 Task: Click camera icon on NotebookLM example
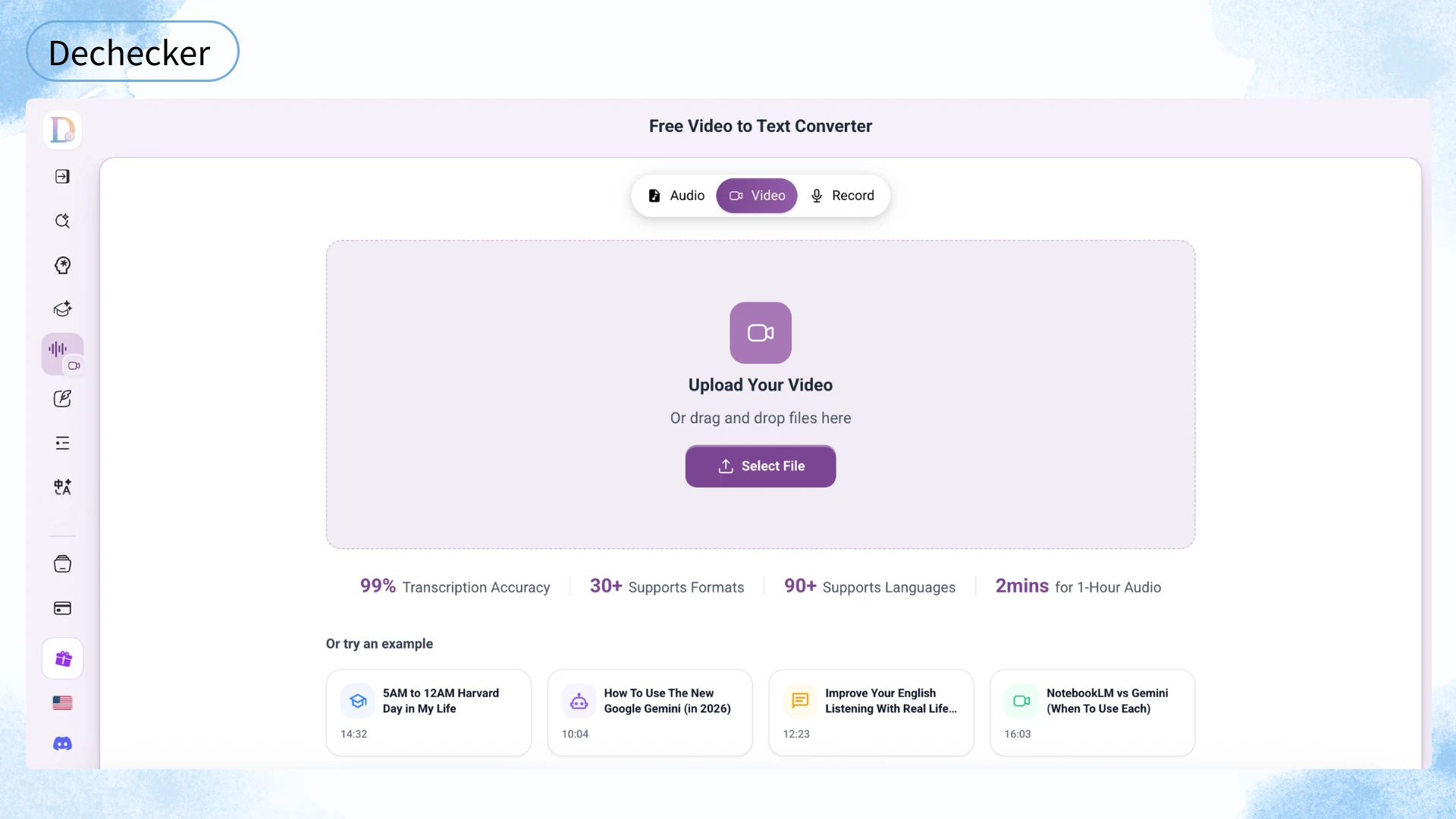[1021, 701]
